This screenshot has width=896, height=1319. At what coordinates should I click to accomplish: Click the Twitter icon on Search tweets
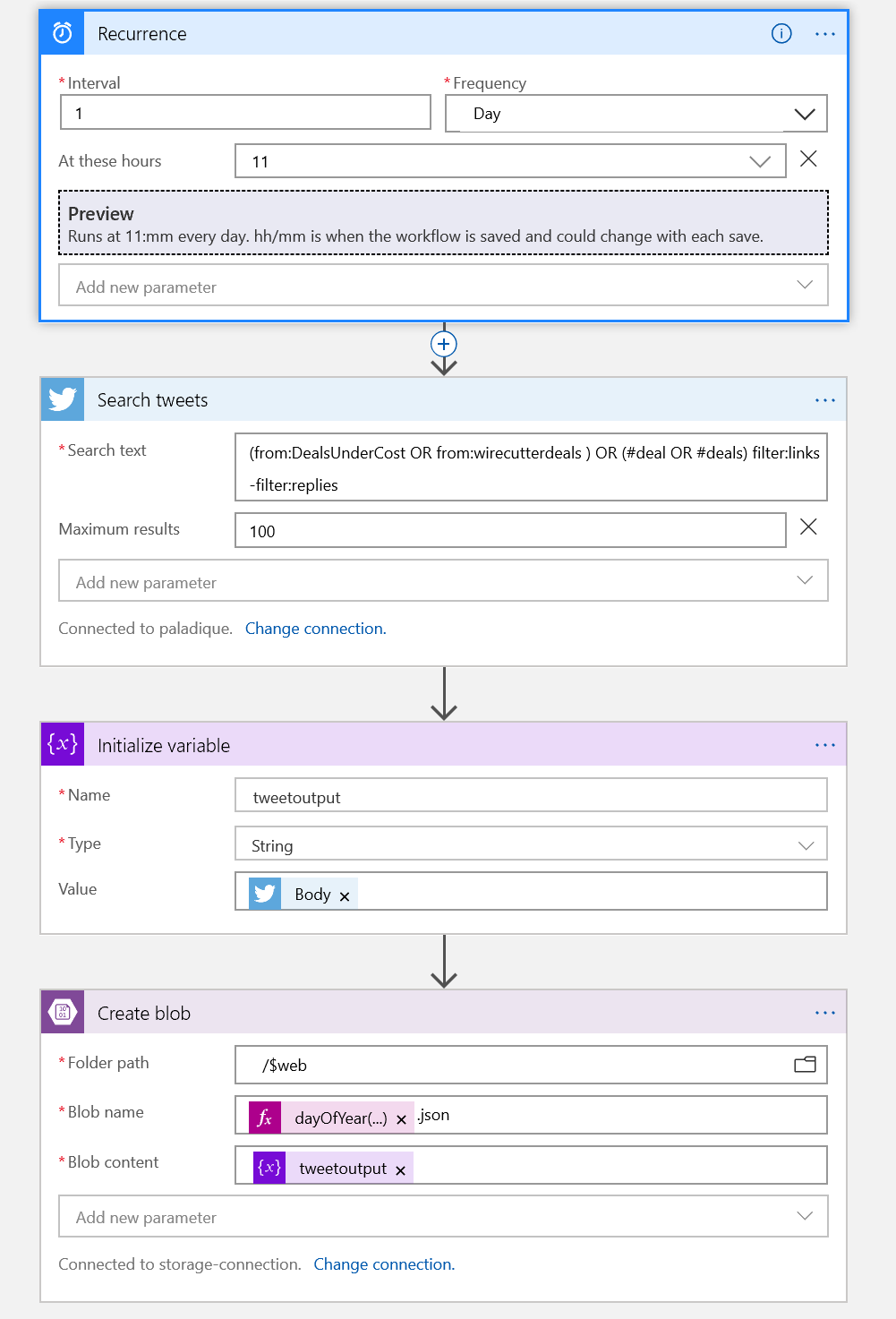click(62, 399)
